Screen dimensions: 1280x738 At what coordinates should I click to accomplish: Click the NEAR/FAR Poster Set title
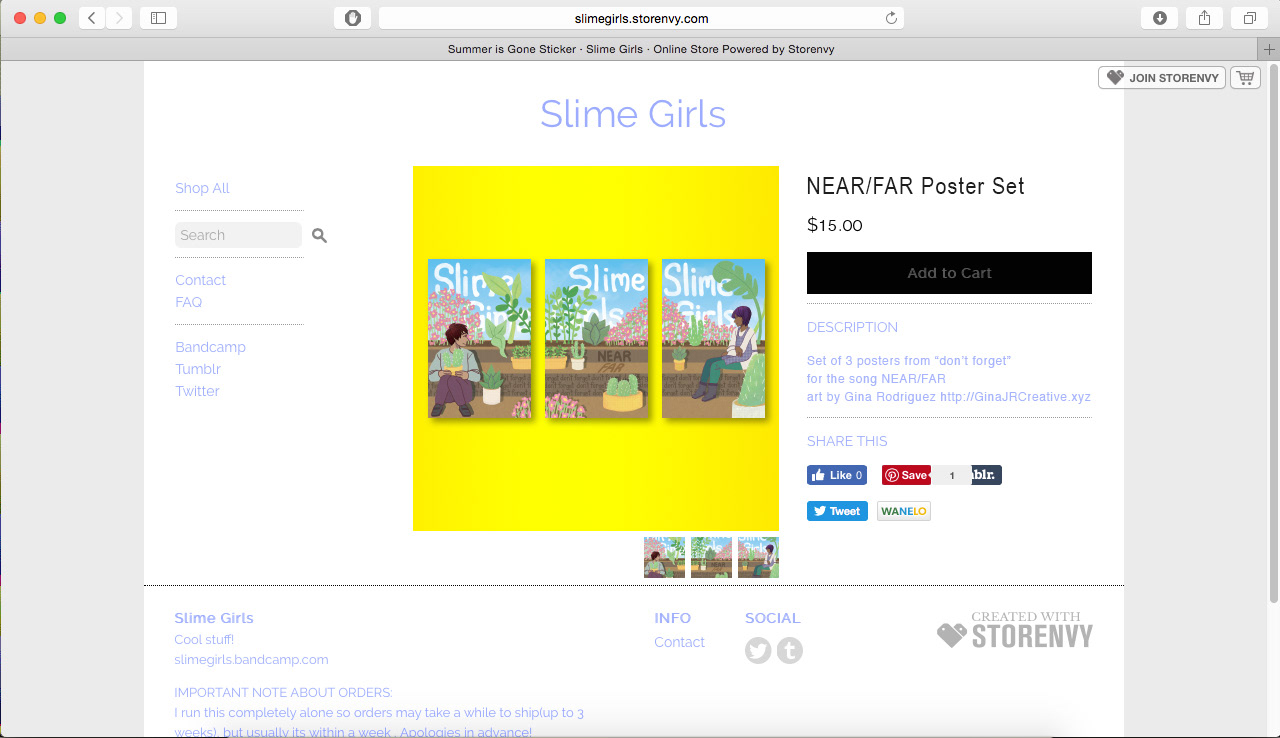915,186
